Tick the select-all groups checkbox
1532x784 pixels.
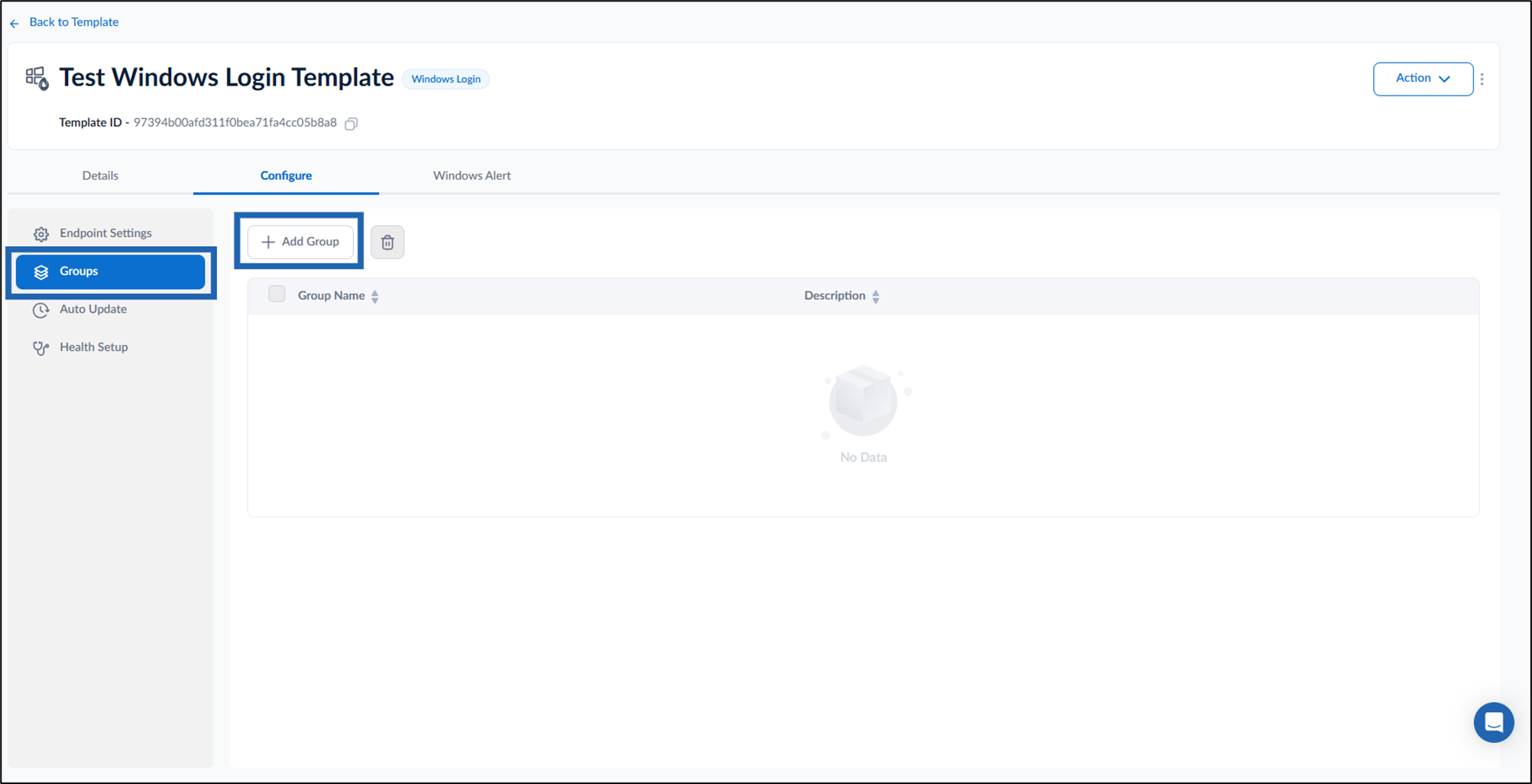pyautogui.click(x=277, y=294)
